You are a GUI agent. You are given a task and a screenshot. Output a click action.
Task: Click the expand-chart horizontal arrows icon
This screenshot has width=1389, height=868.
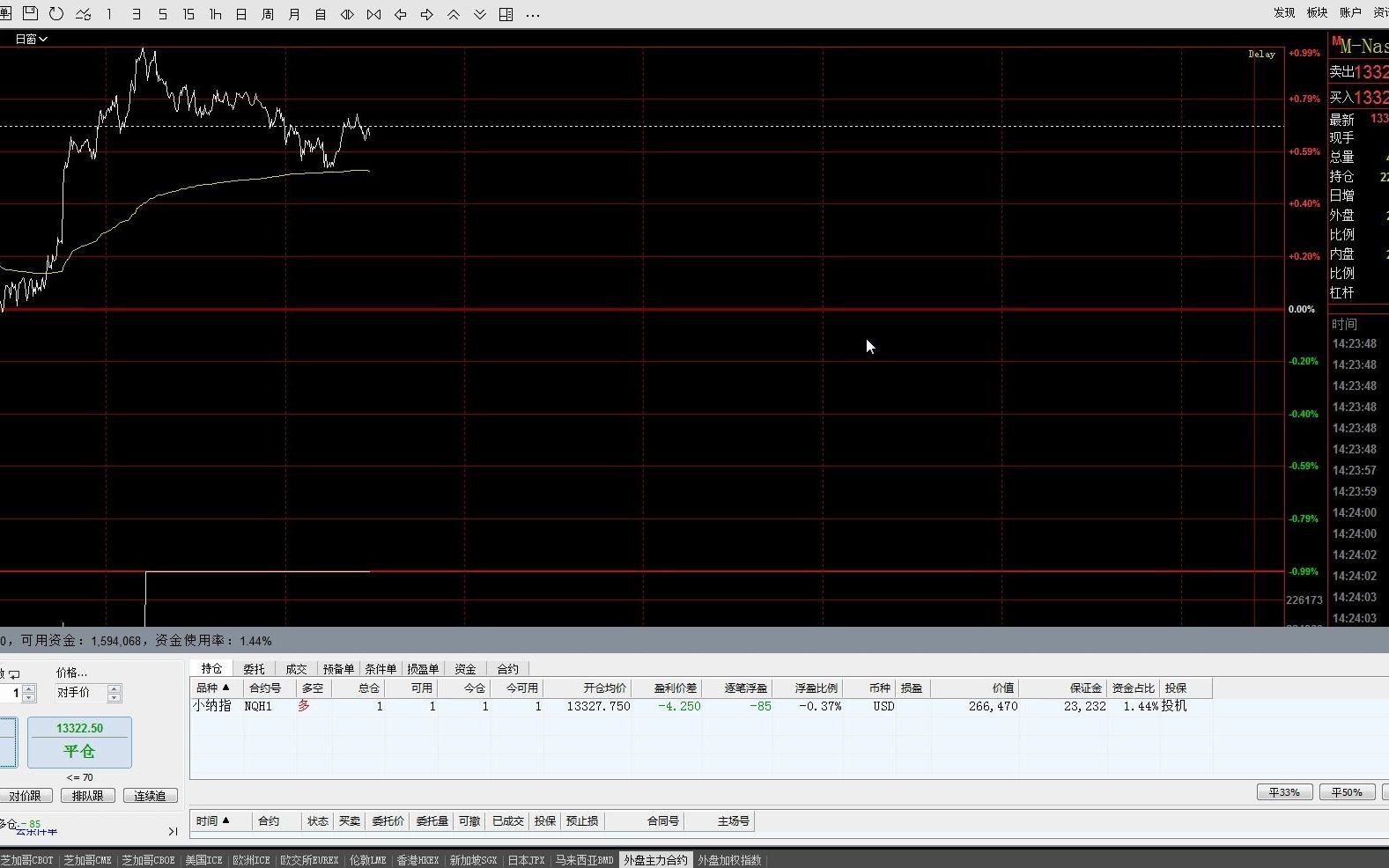pyautogui.click(x=347, y=14)
